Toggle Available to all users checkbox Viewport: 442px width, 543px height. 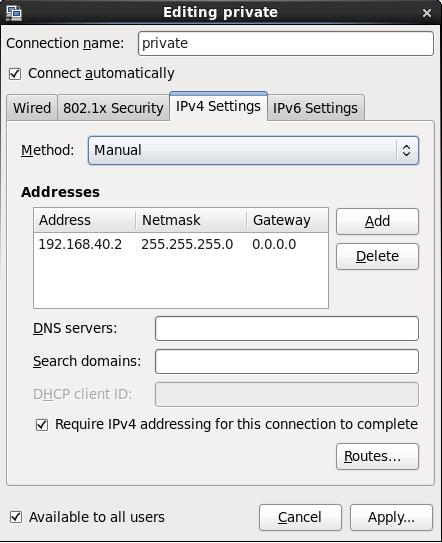16,517
